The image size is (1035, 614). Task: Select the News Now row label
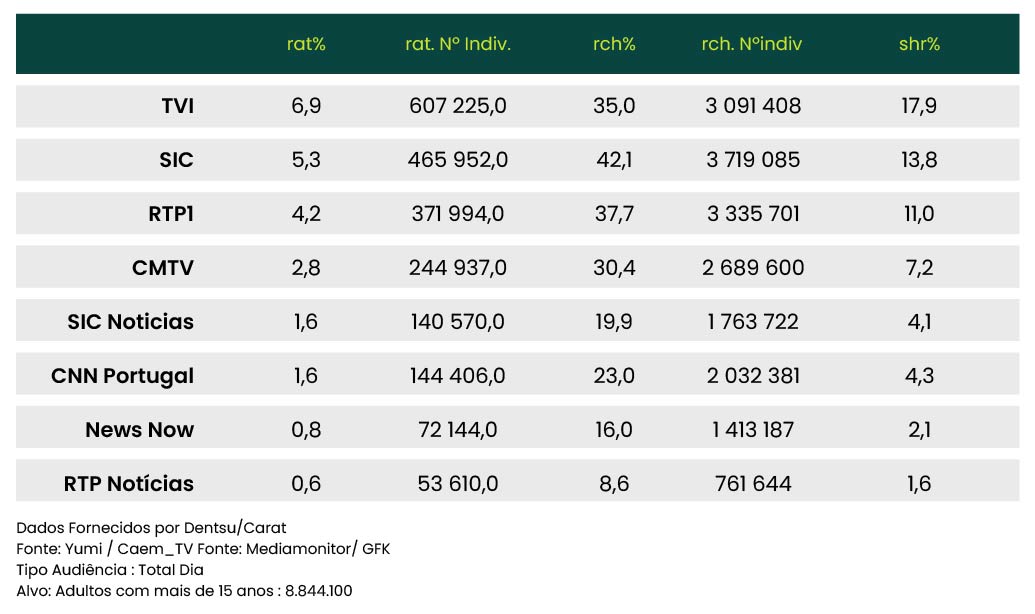click(x=139, y=430)
